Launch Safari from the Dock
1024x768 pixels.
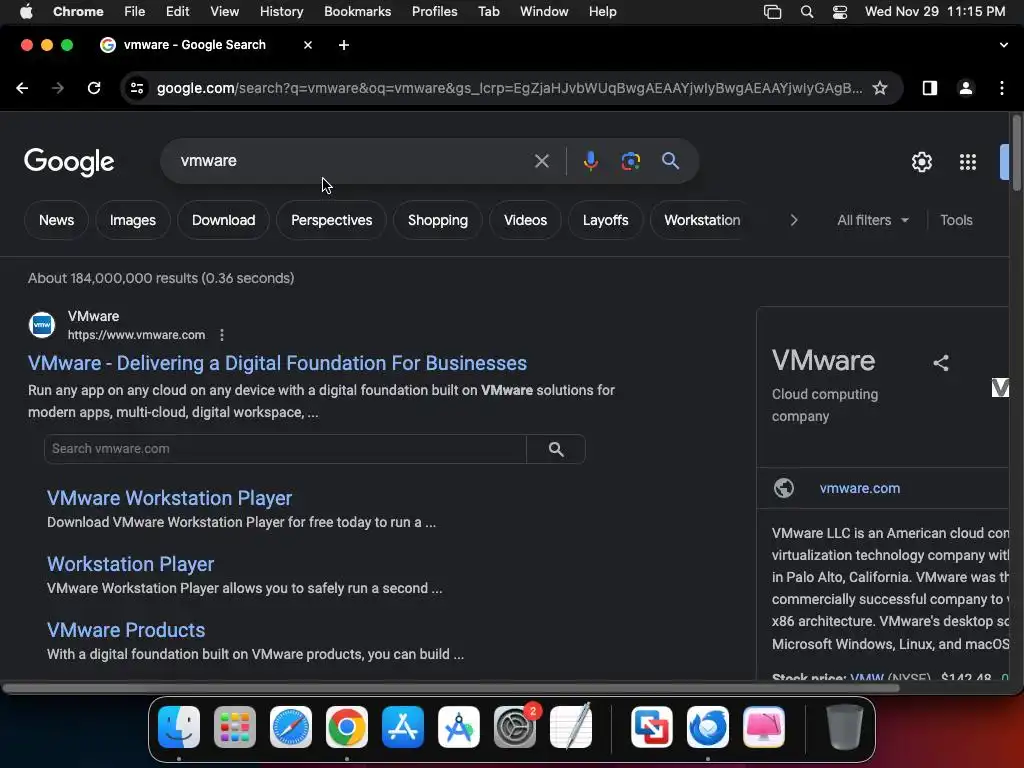point(291,727)
